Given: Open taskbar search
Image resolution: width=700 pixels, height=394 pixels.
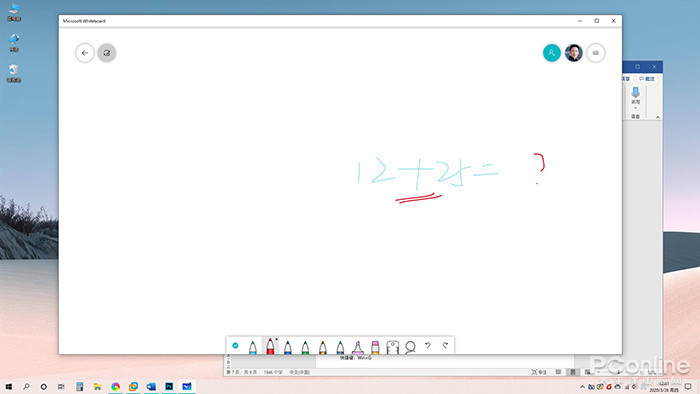Looking at the screenshot, I should [26, 386].
